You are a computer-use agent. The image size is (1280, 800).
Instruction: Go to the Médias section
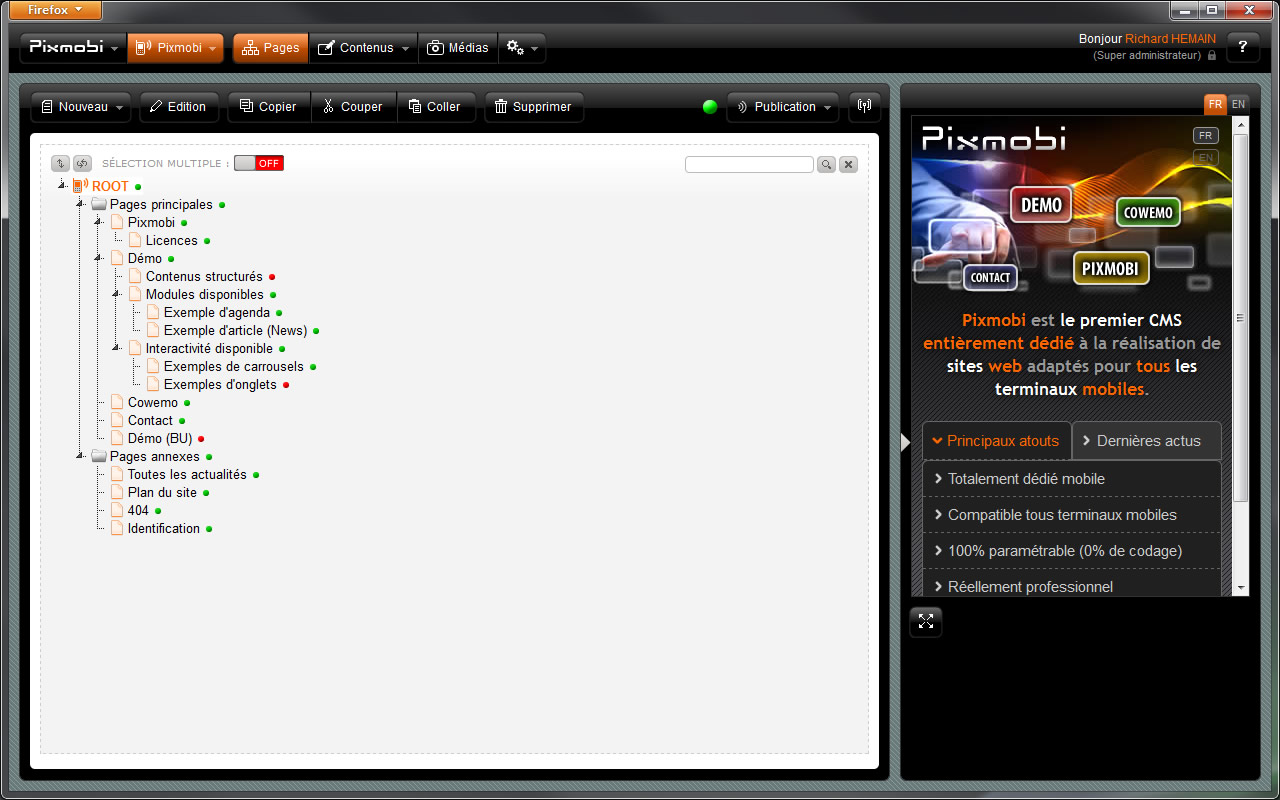[x=458, y=48]
